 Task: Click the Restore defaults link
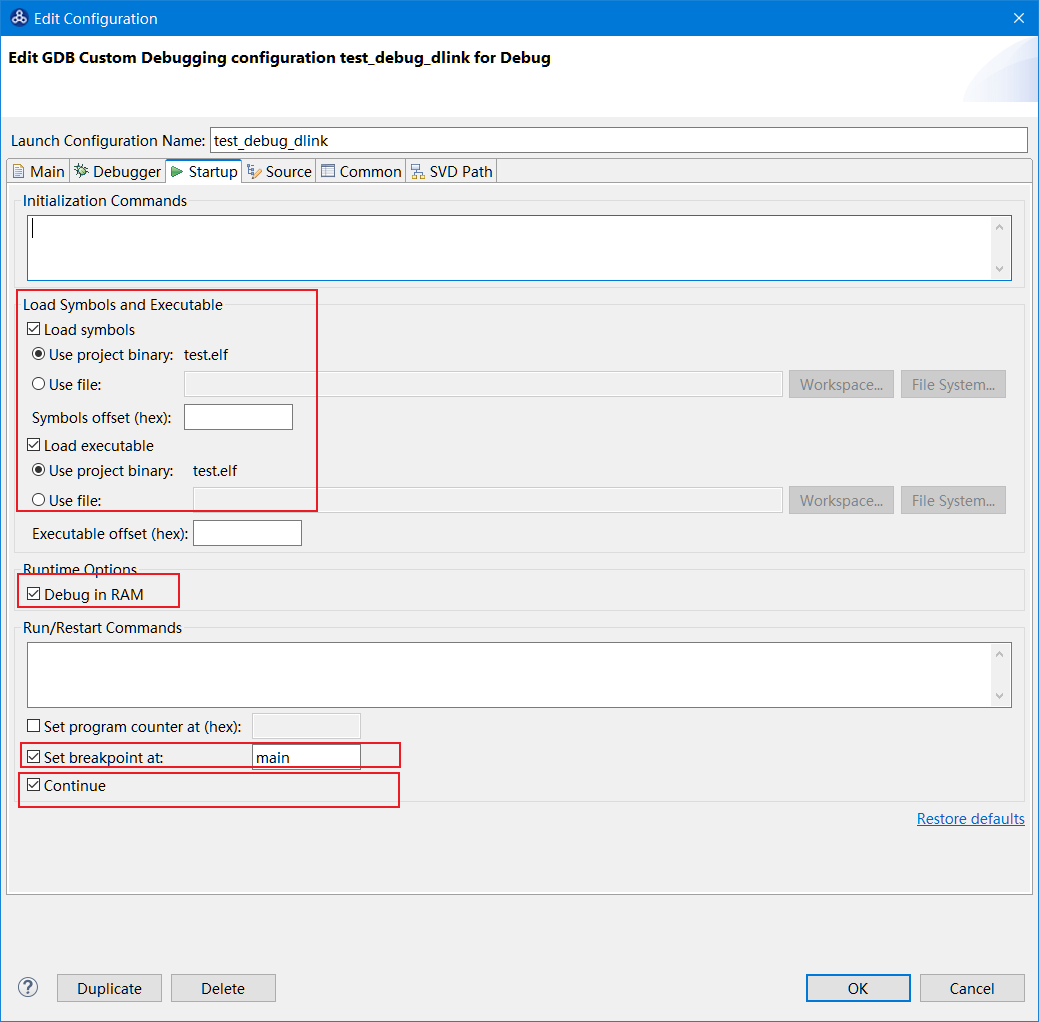[x=970, y=819]
